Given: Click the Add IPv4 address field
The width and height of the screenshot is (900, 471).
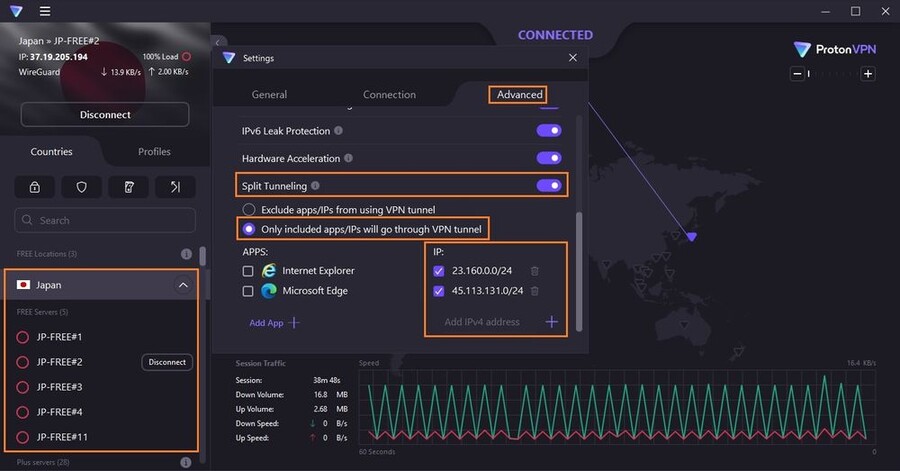Looking at the screenshot, I should coord(482,322).
